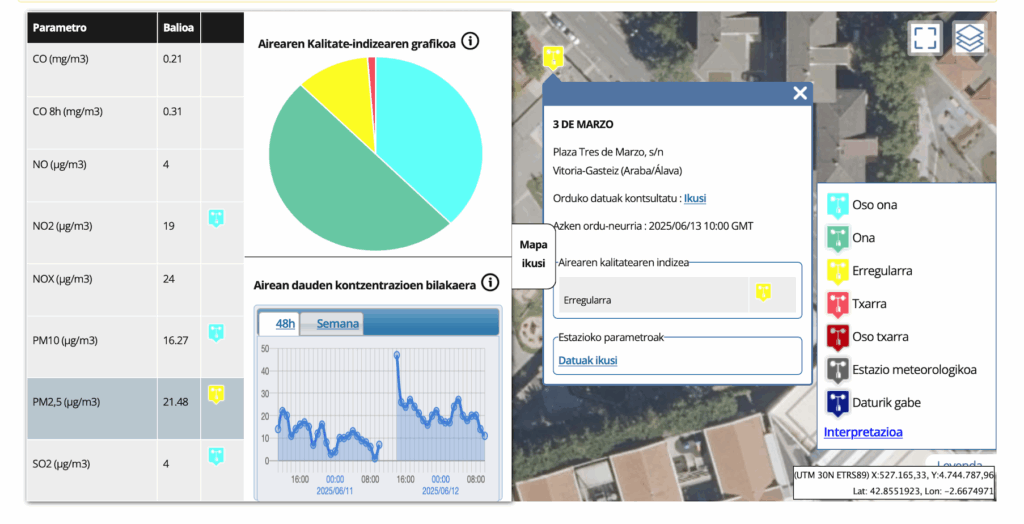Click the Oso txarra legend icon
This screenshot has height=524, width=1024.
point(838,337)
